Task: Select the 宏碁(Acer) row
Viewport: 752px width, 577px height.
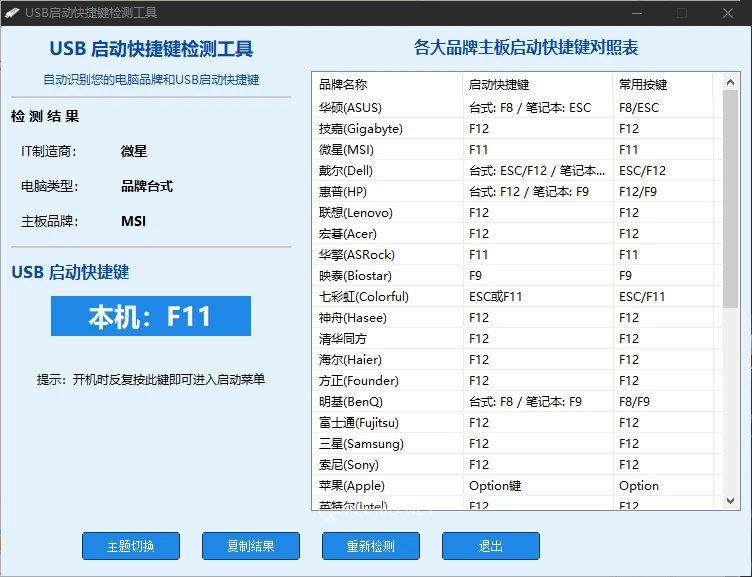Action: pyautogui.click(x=517, y=234)
